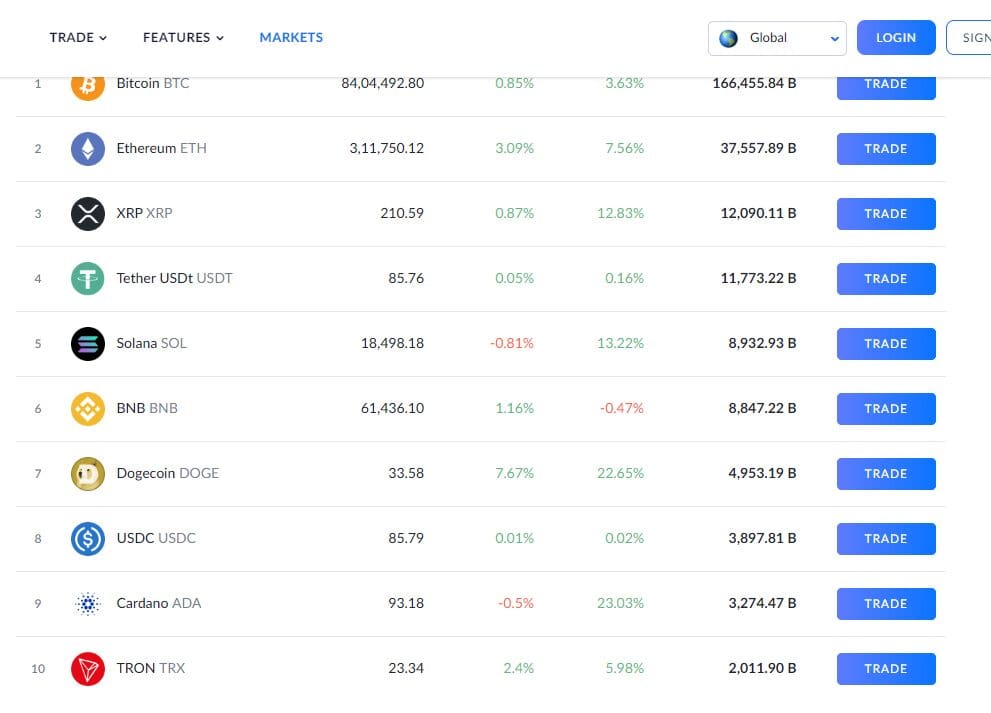
Task: Trade Cardano using its TRADE button
Action: pyautogui.click(x=886, y=604)
